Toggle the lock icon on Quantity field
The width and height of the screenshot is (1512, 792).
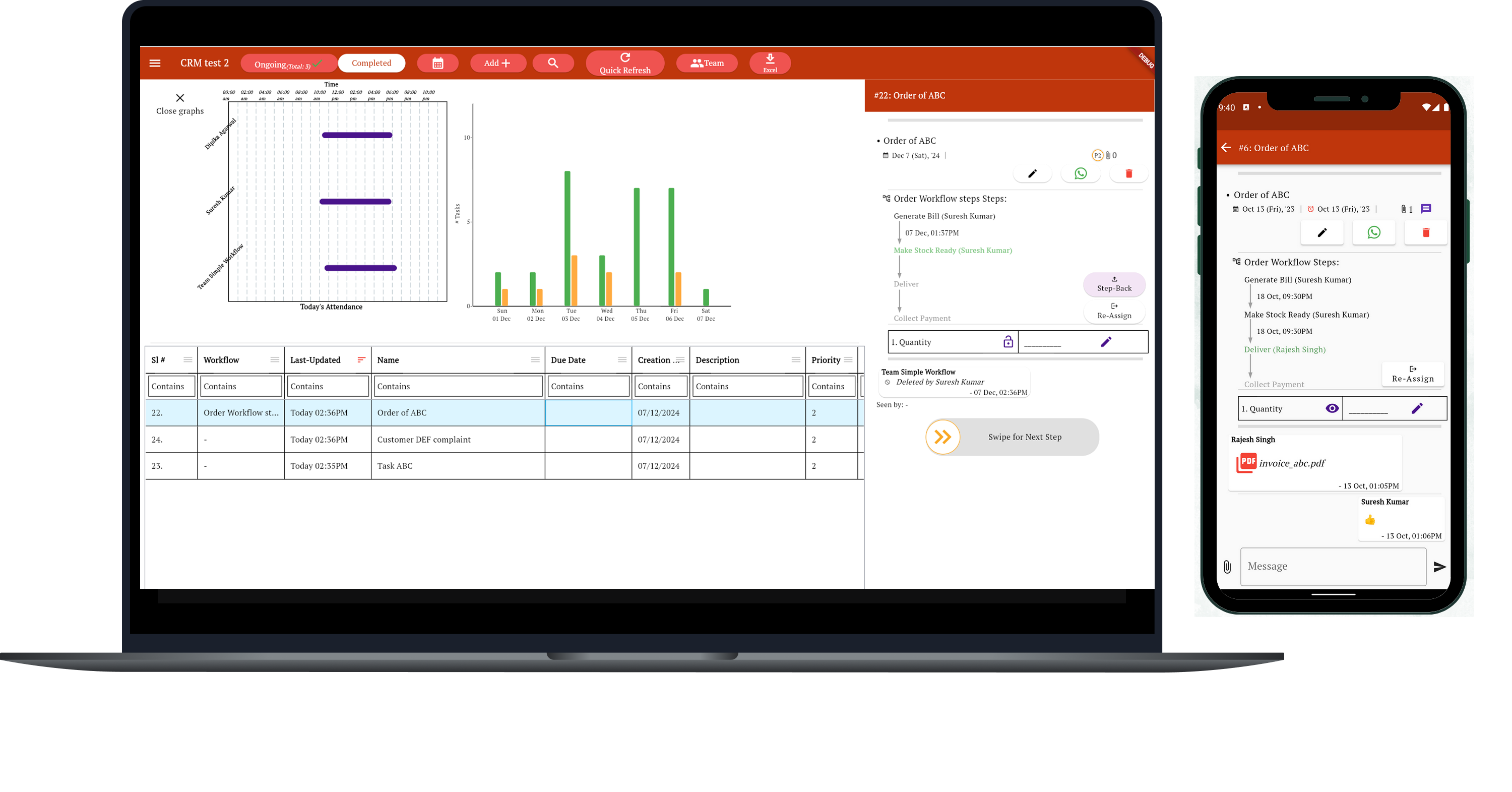tap(1008, 342)
